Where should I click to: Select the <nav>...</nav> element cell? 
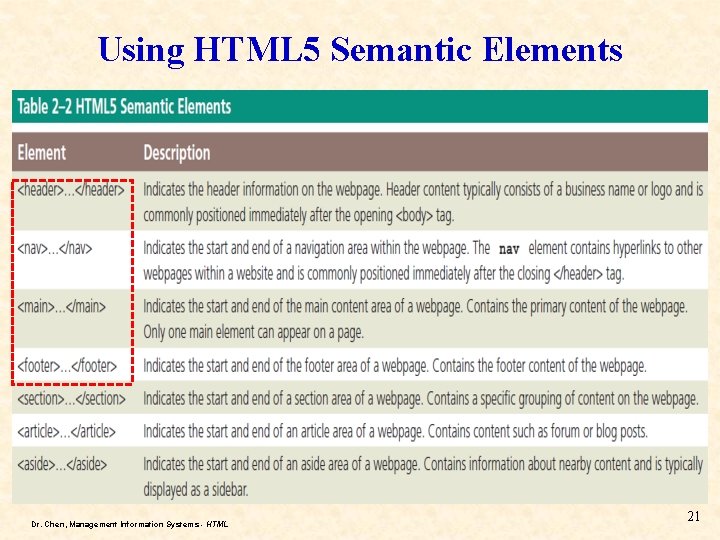point(55,248)
